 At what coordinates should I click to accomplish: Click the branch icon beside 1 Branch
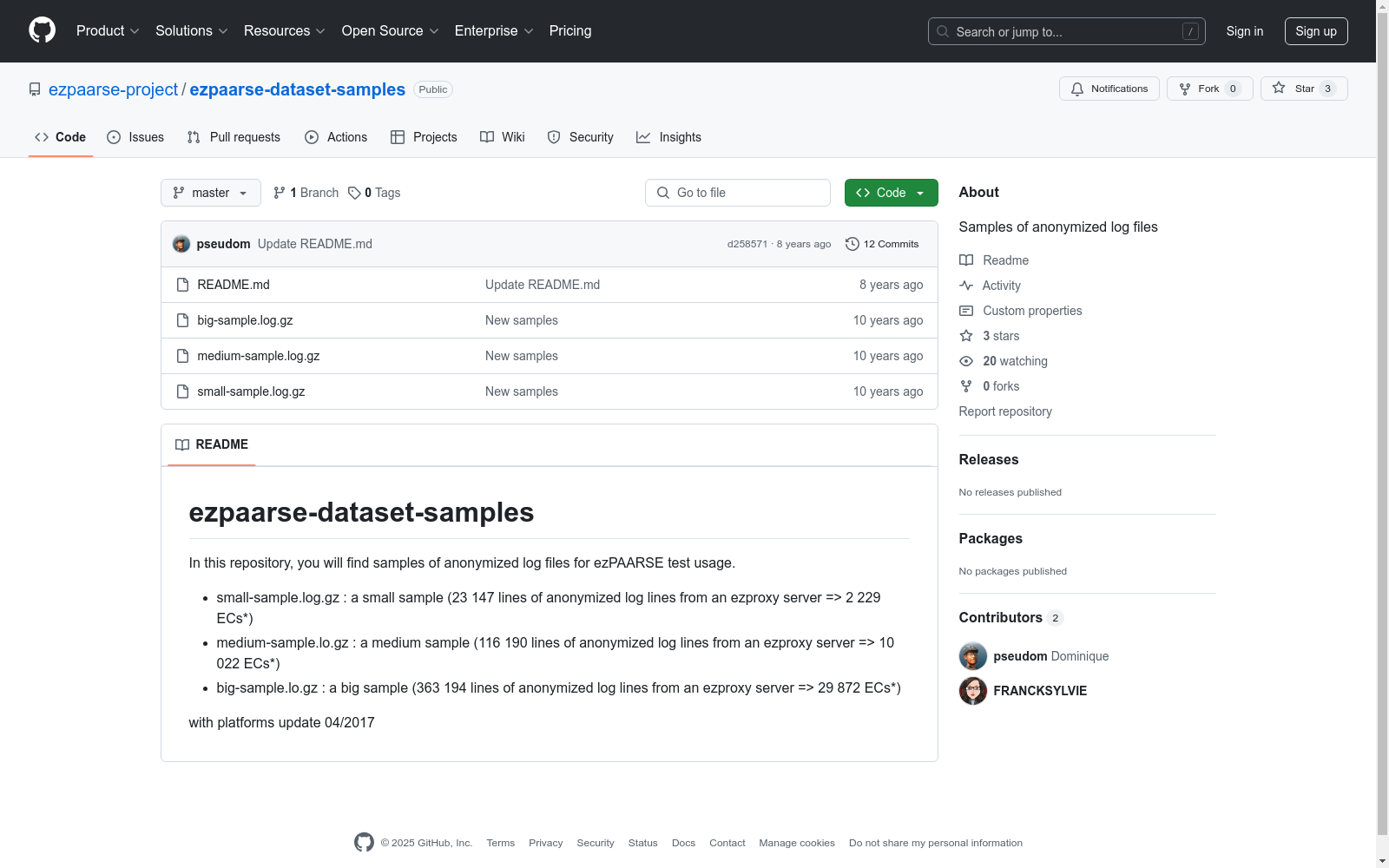coord(280,193)
